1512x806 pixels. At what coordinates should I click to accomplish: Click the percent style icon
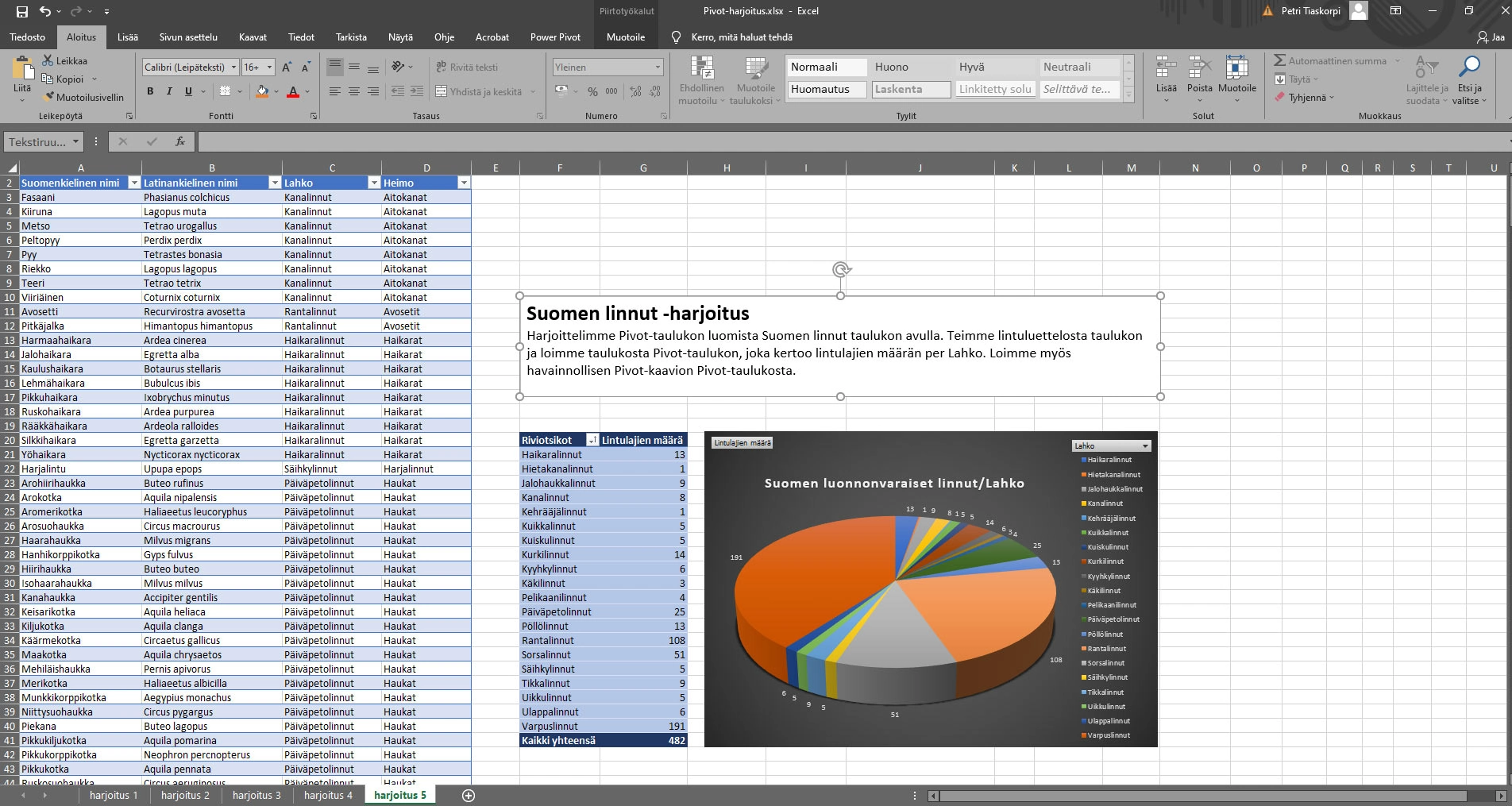(592, 91)
